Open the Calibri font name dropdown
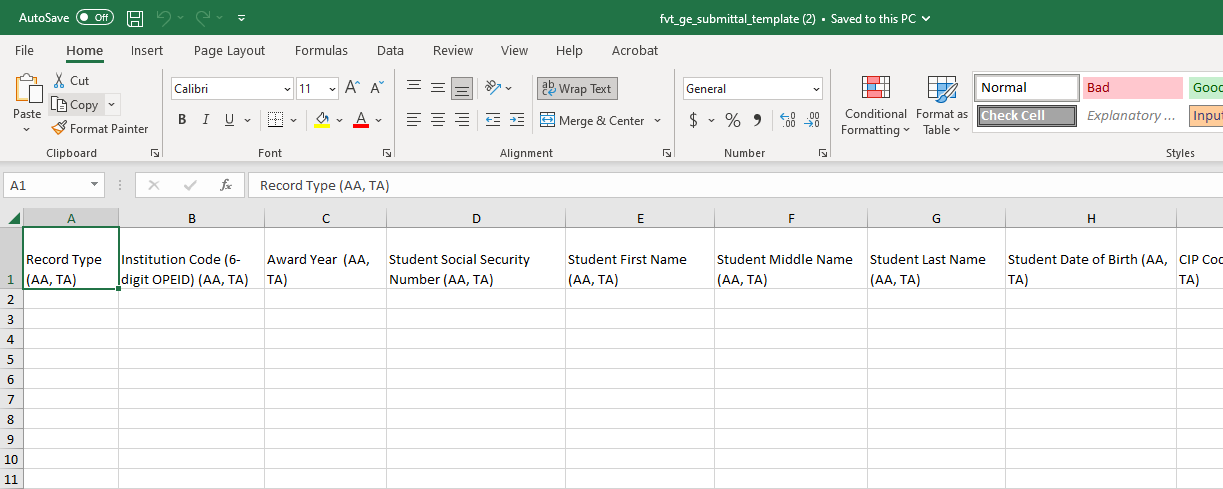The width and height of the screenshot is (1223, 489). (287, 89)
